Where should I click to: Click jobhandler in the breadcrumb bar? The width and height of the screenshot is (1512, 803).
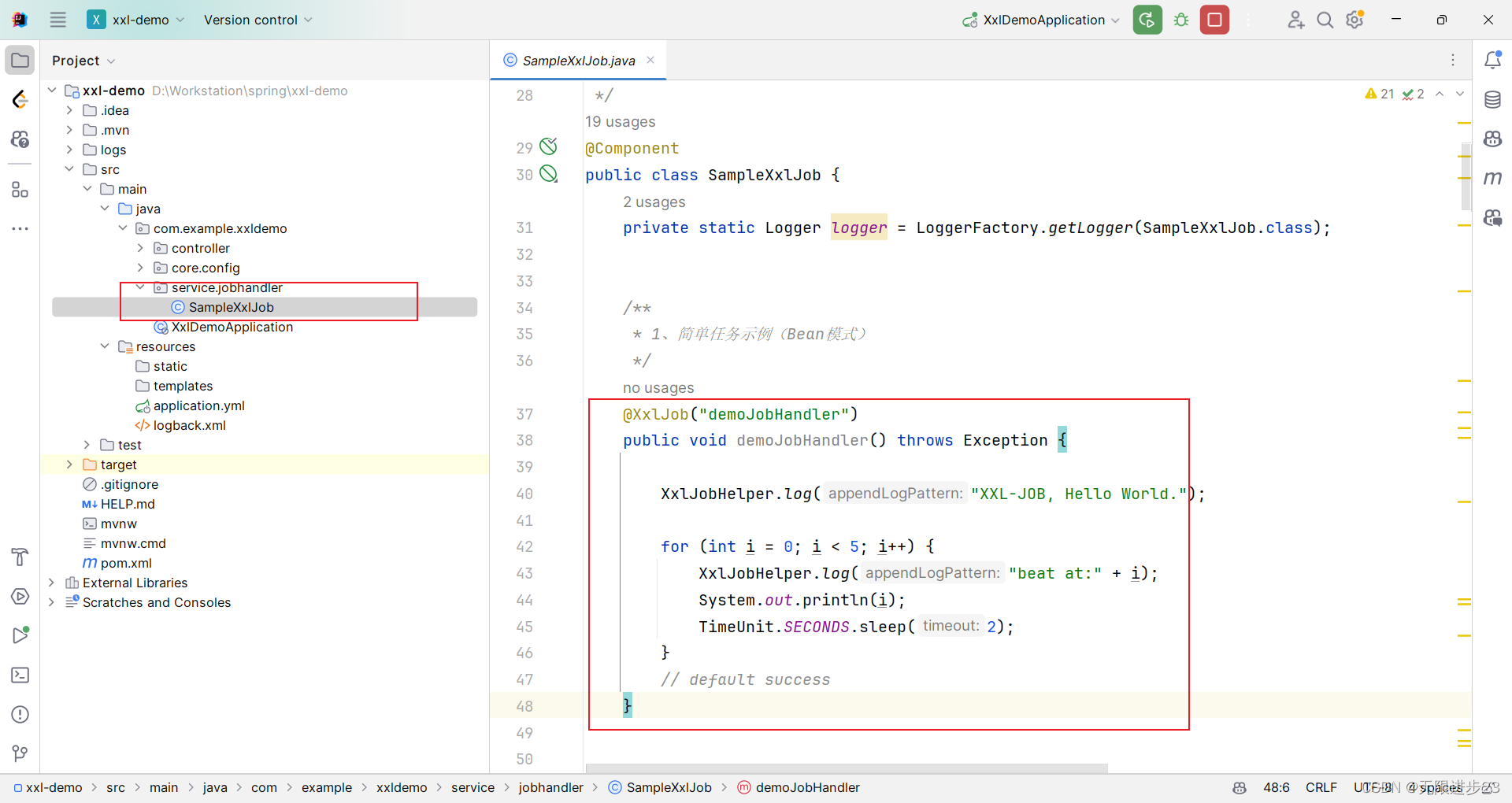click(551, 787)
